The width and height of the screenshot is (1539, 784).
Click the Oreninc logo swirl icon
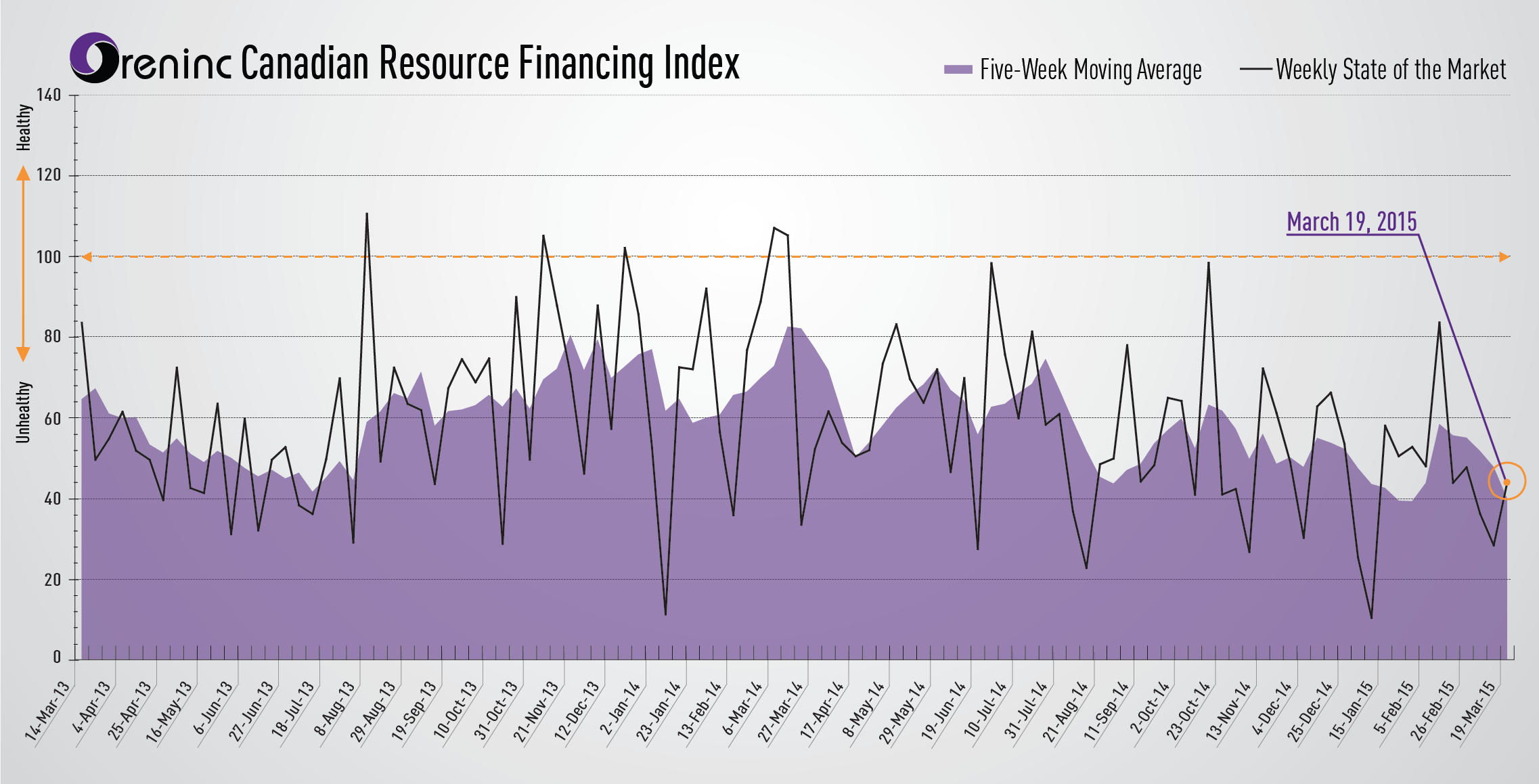(x=95, y=58)
